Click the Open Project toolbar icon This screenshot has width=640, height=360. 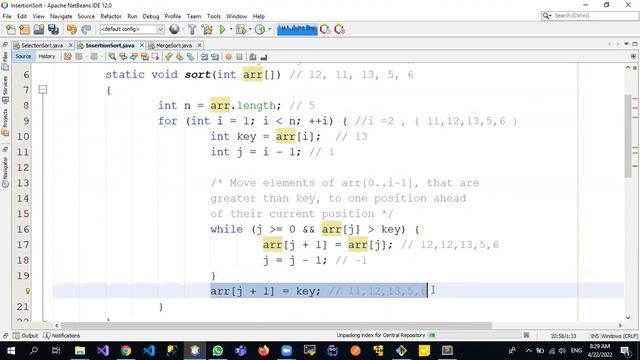click(x=39, y=29)
